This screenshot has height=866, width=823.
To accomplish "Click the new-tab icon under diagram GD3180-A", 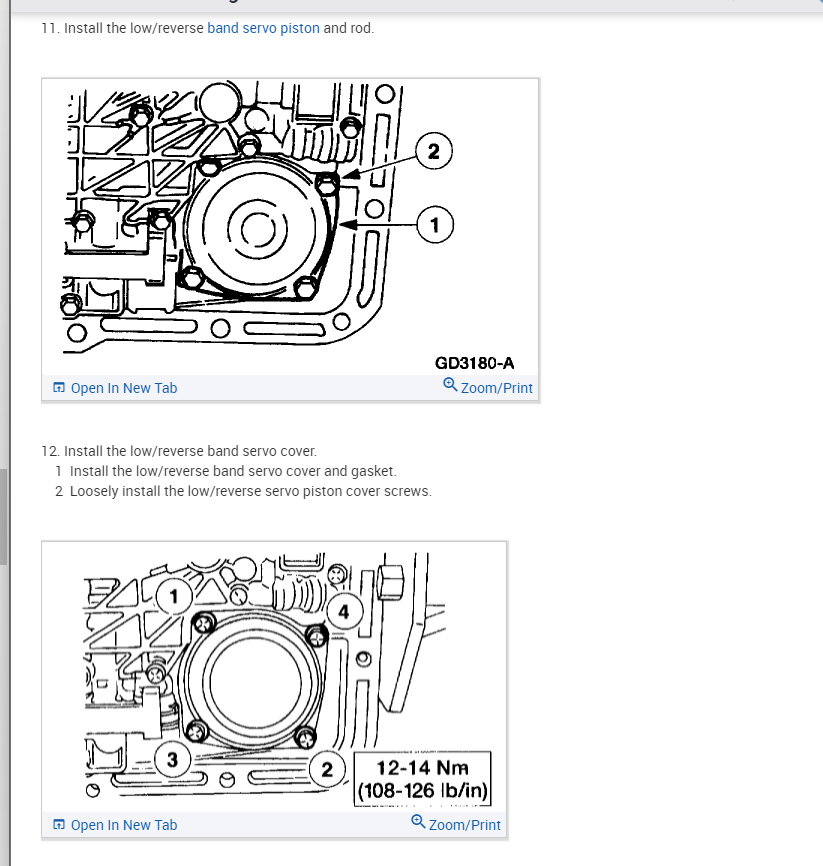I will (59, 388).
